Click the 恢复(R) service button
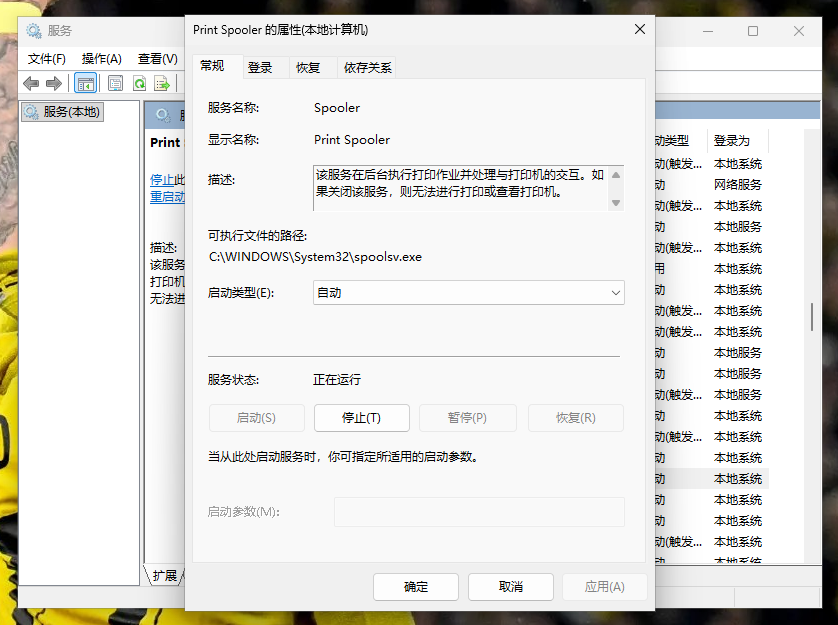 click(576, 418)
